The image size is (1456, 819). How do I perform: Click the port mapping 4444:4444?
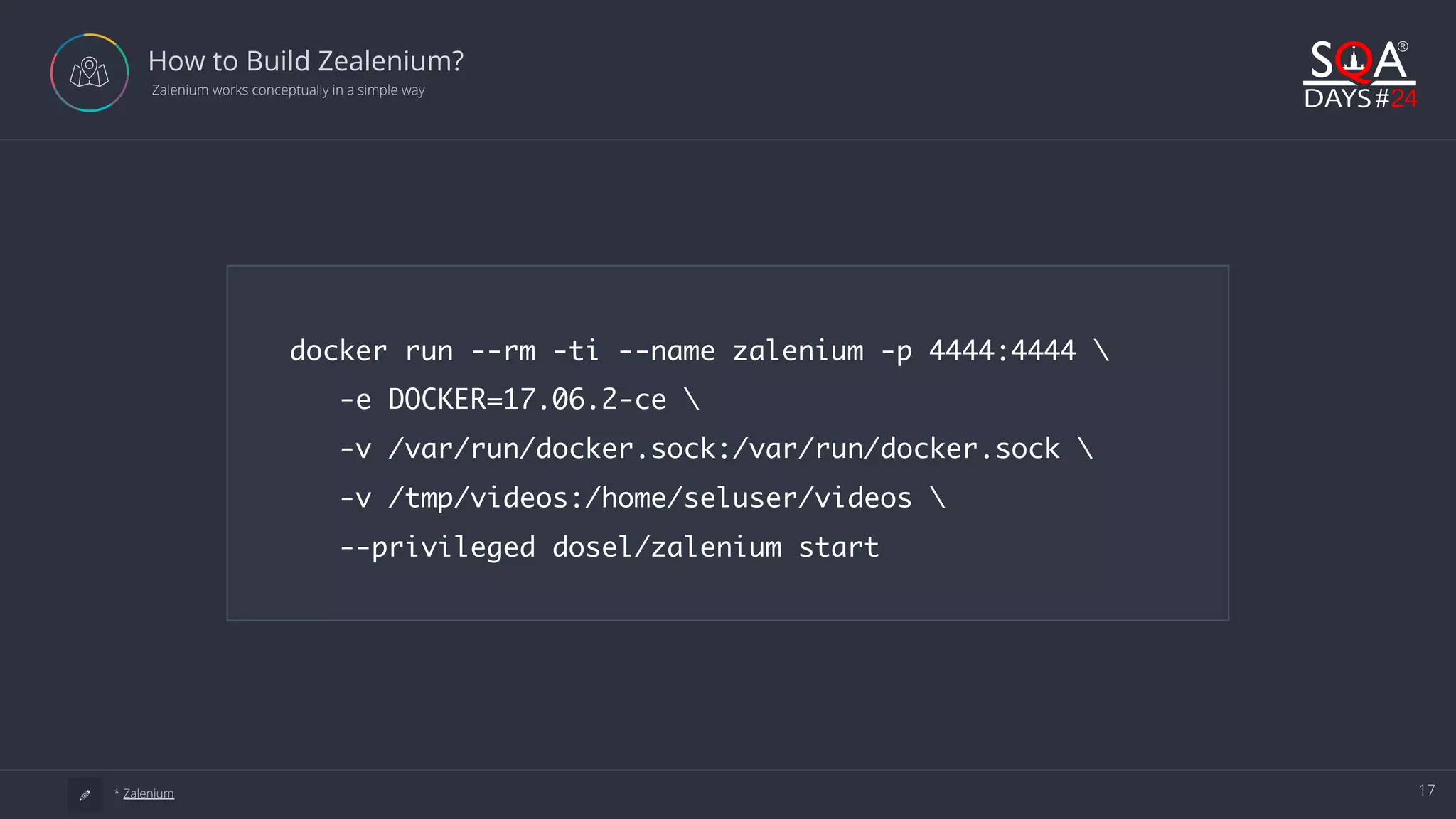pyautogui.click(x=1002, y=350)
